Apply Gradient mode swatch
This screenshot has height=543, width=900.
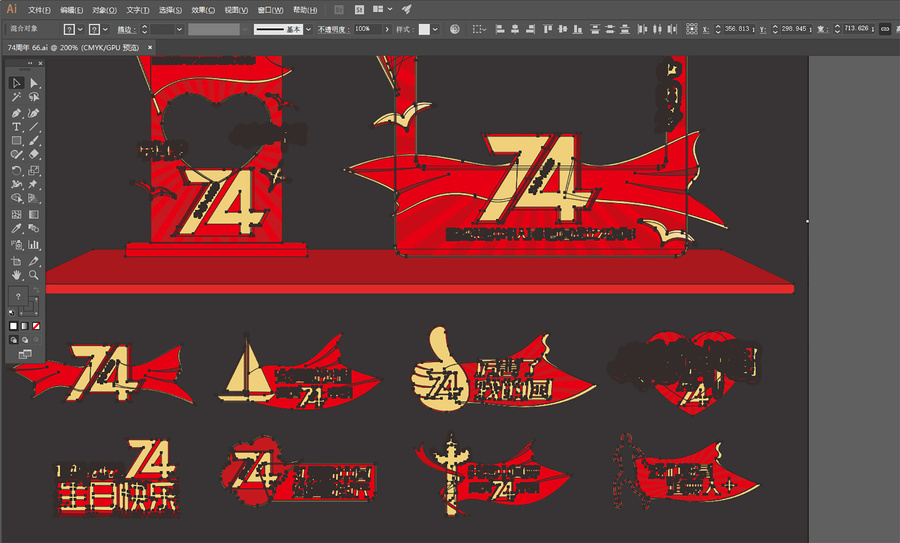(x=25, y=326)
